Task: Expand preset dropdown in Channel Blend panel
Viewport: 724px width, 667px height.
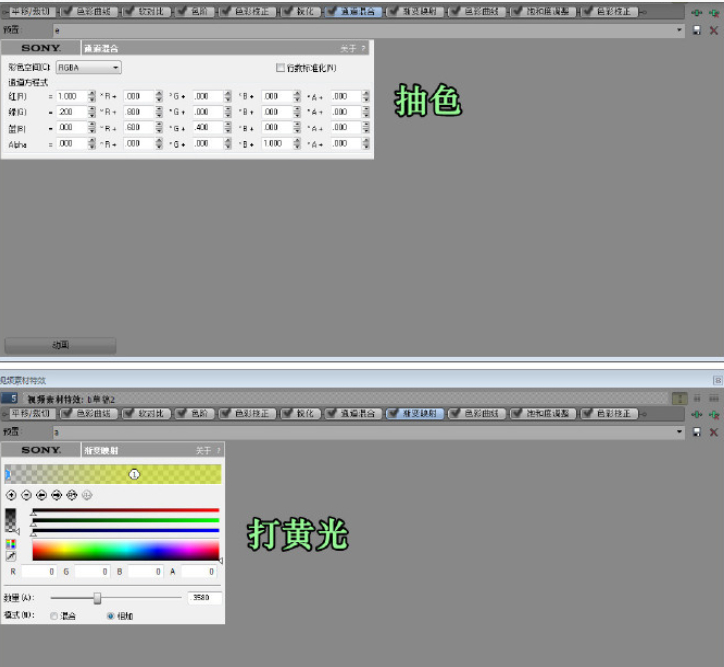Action: pos(679,30)
